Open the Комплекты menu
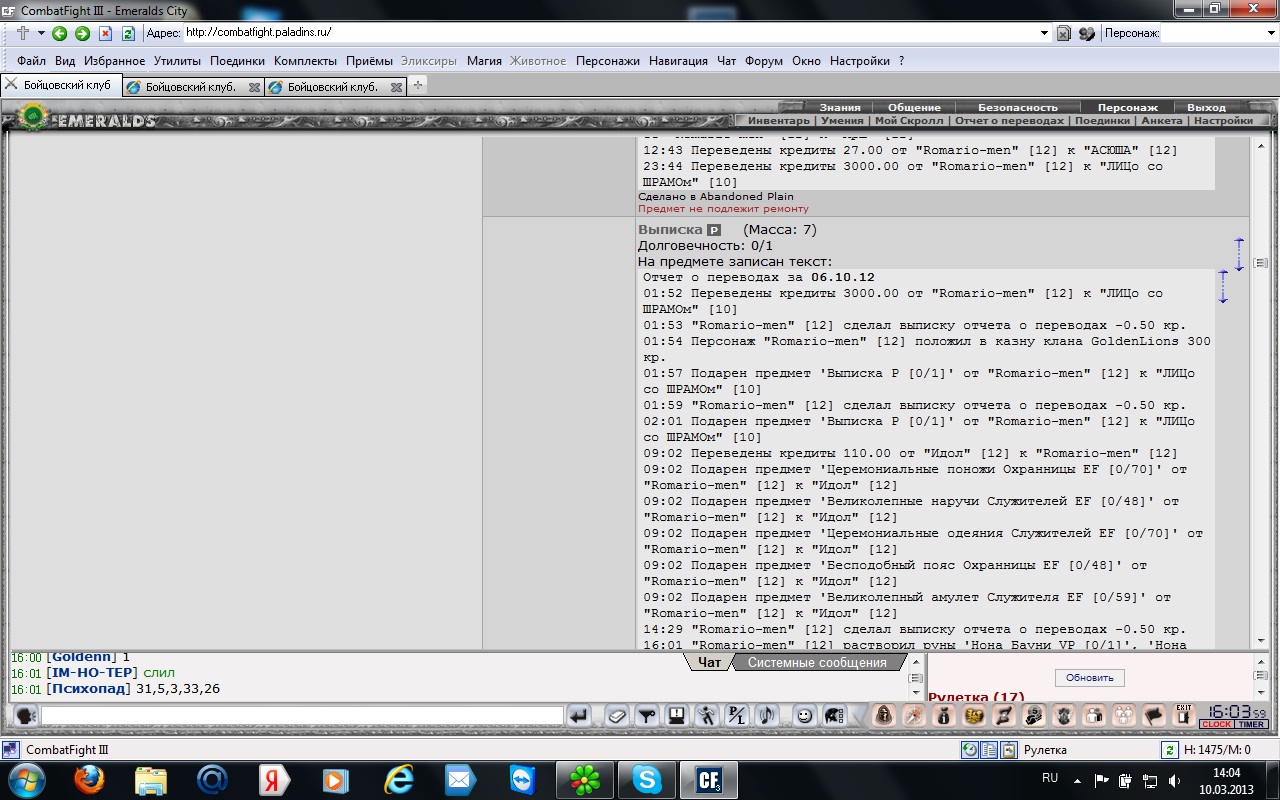This screenshot has width=1280, height=800. click(305, 61)
